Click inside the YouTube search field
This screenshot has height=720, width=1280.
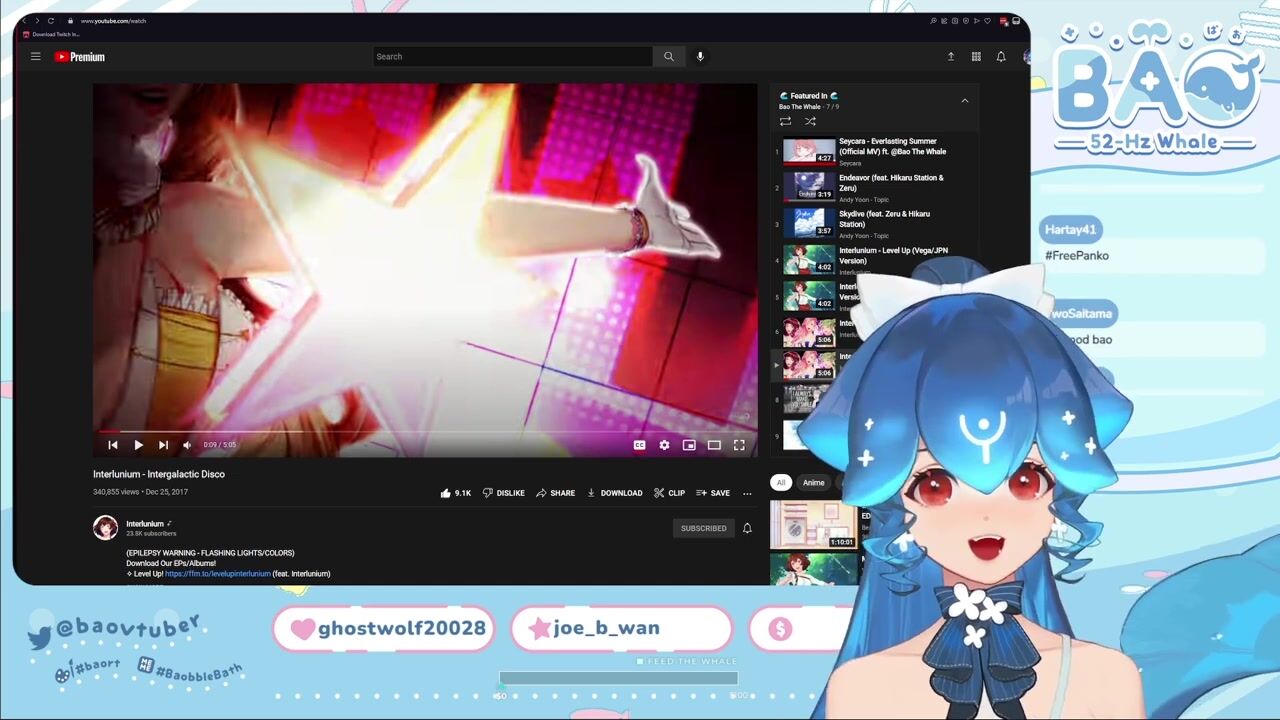point(512,57)
